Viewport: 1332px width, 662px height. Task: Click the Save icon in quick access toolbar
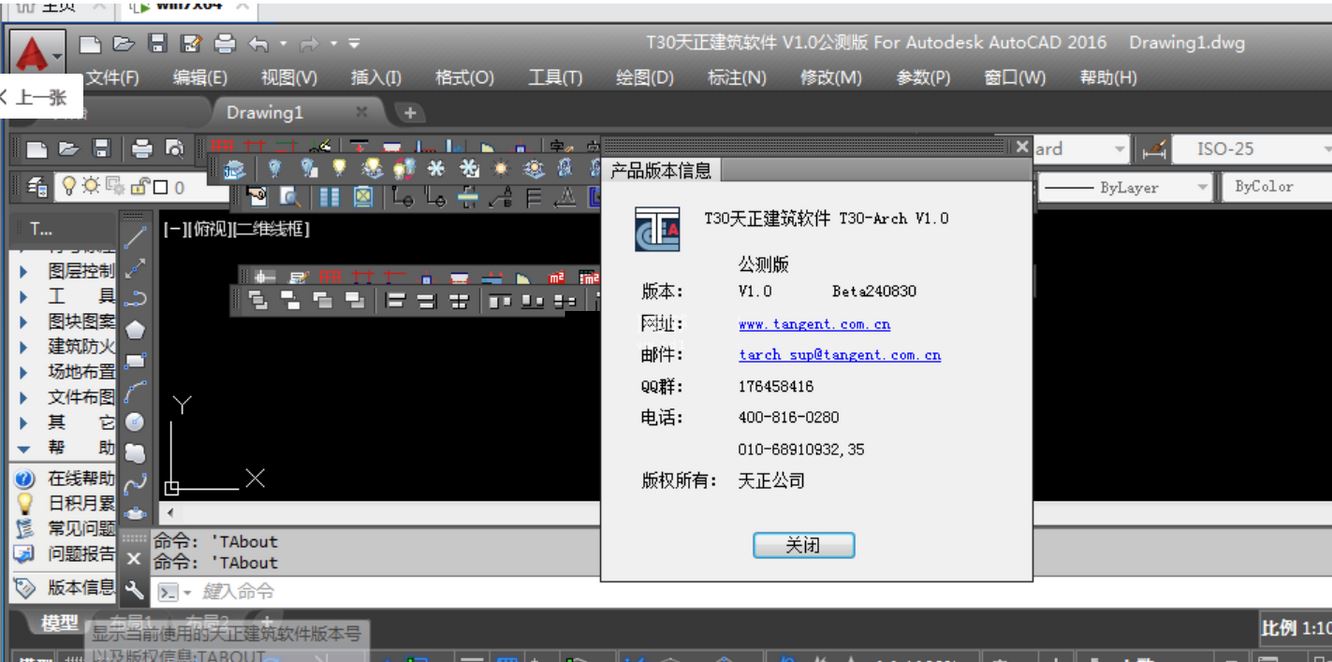(157, 43)
